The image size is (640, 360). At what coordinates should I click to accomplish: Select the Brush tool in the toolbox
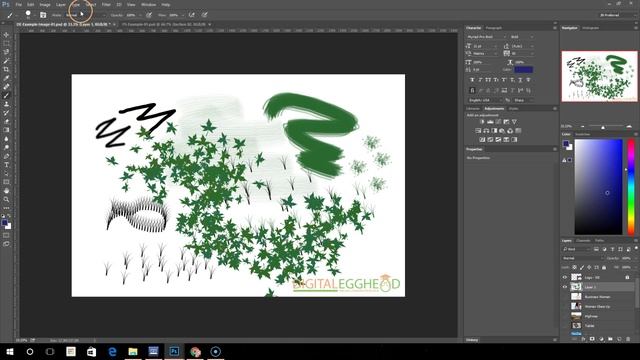tap(6, 96)
